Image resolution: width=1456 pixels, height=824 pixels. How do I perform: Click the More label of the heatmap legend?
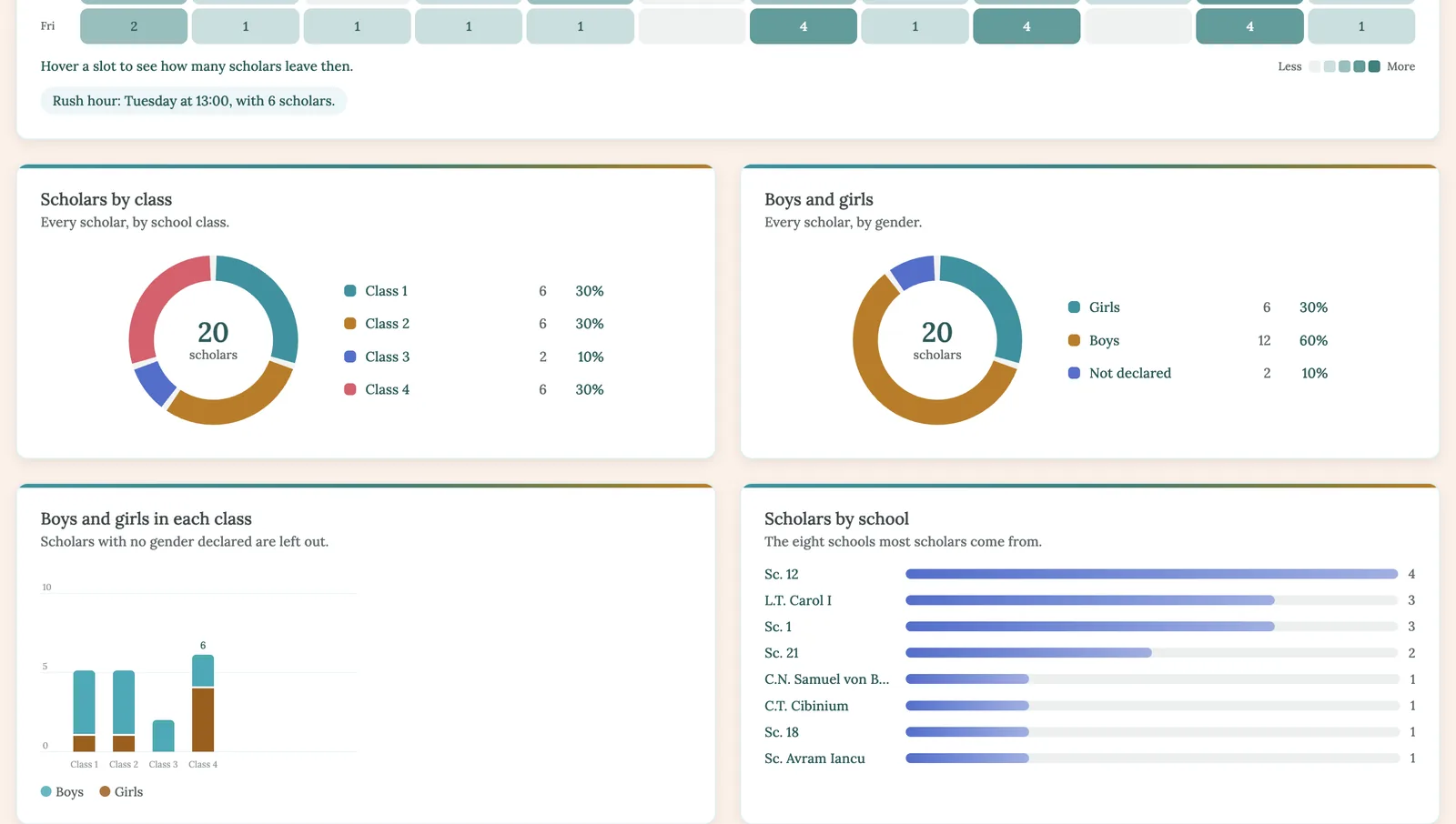[1400, 66]
